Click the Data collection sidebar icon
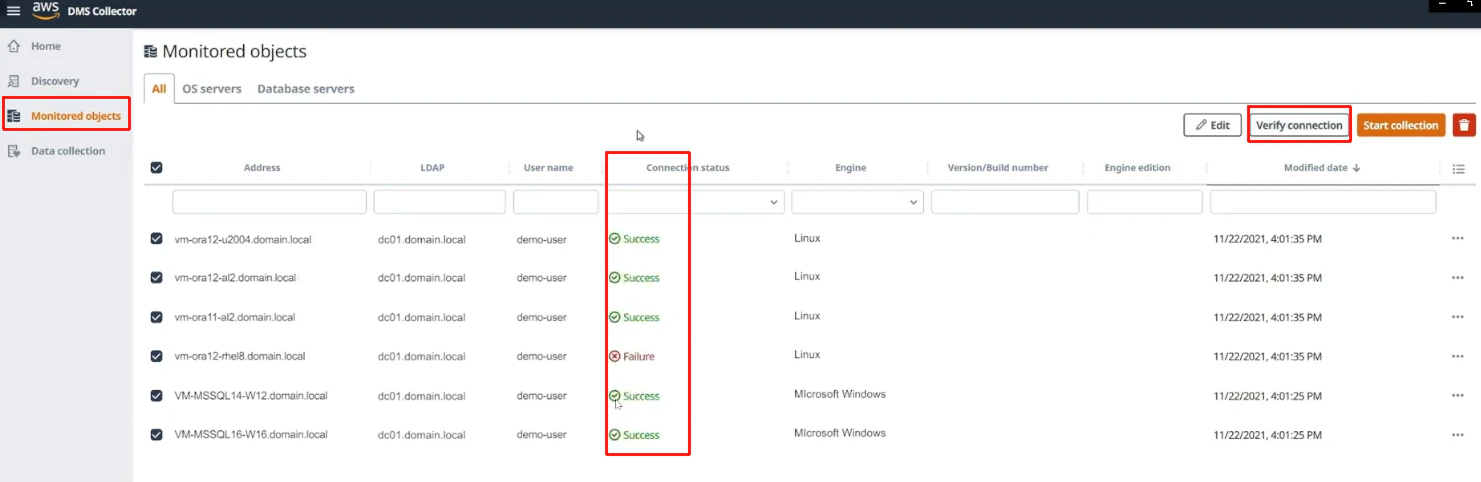The height and width of the screenshot is (482, 1481). 14,151
